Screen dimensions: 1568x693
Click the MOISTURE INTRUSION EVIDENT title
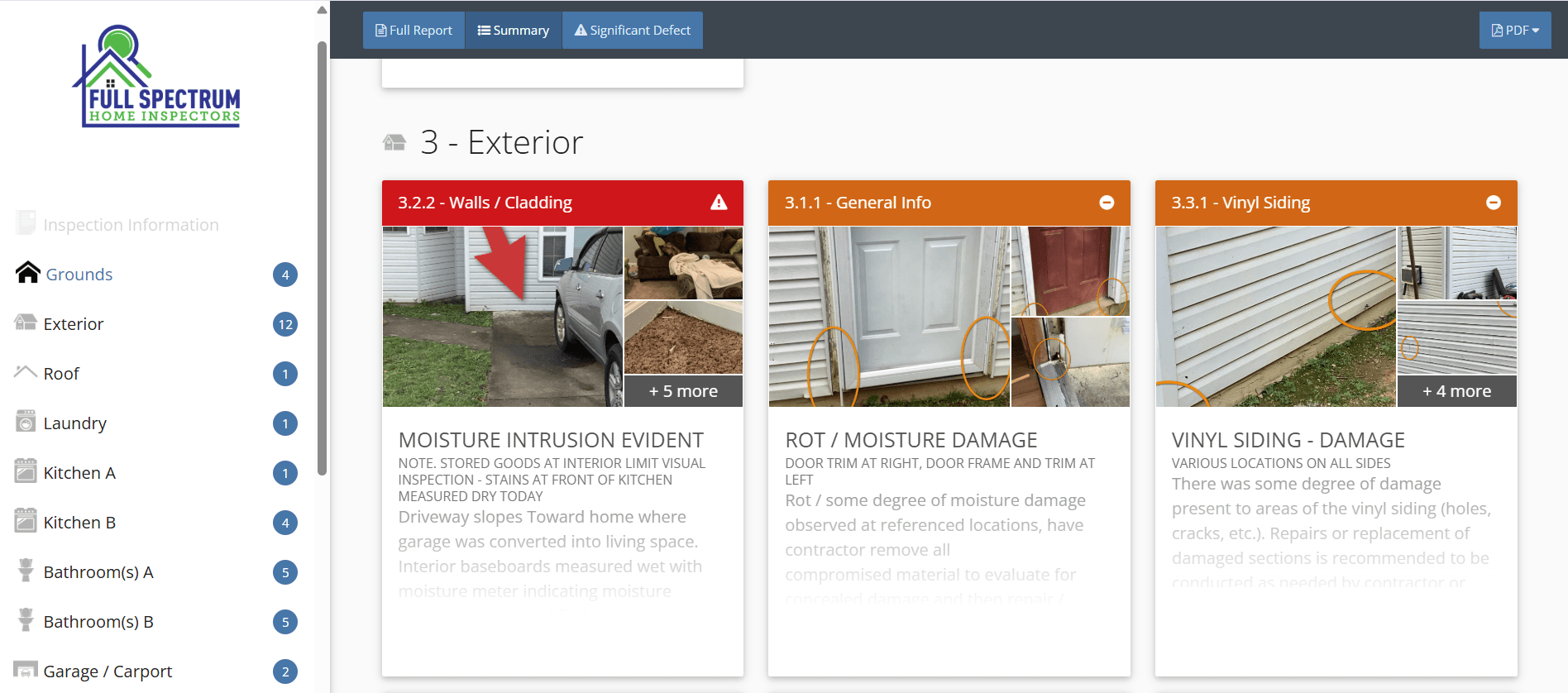[551, 440]
